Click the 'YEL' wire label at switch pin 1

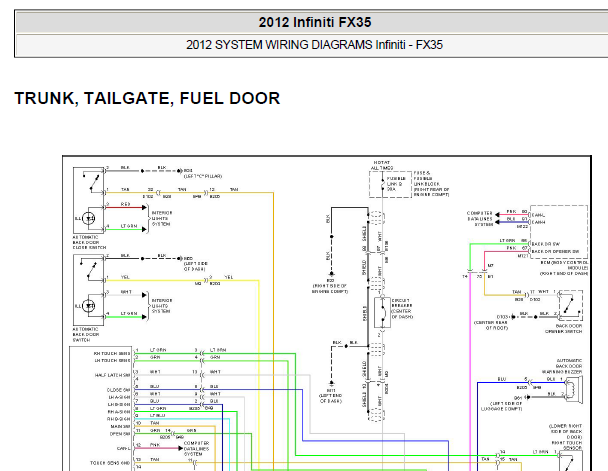point(125,277)
